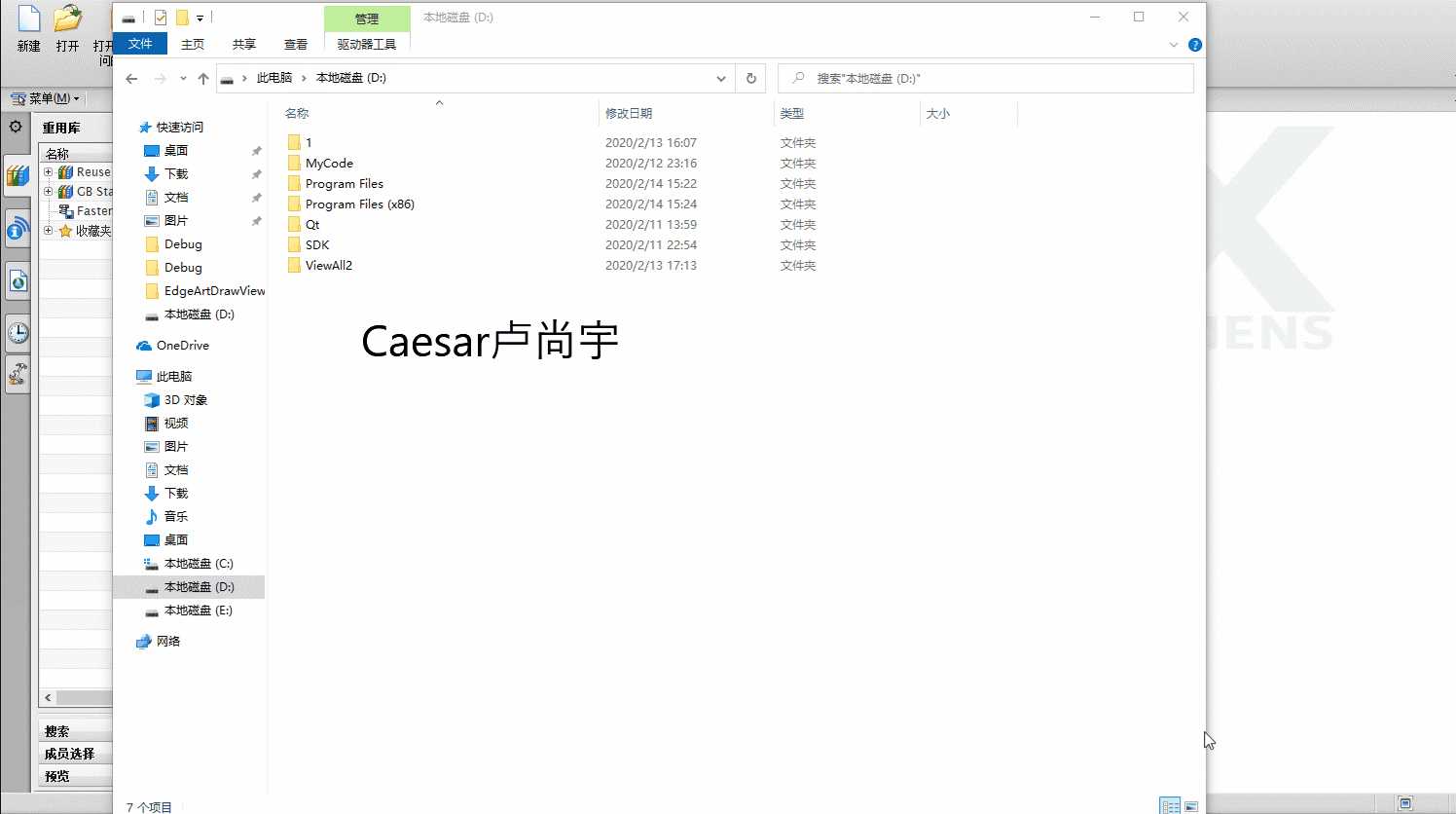Open the 文件 ribbon tab

(x=140, y=44)
